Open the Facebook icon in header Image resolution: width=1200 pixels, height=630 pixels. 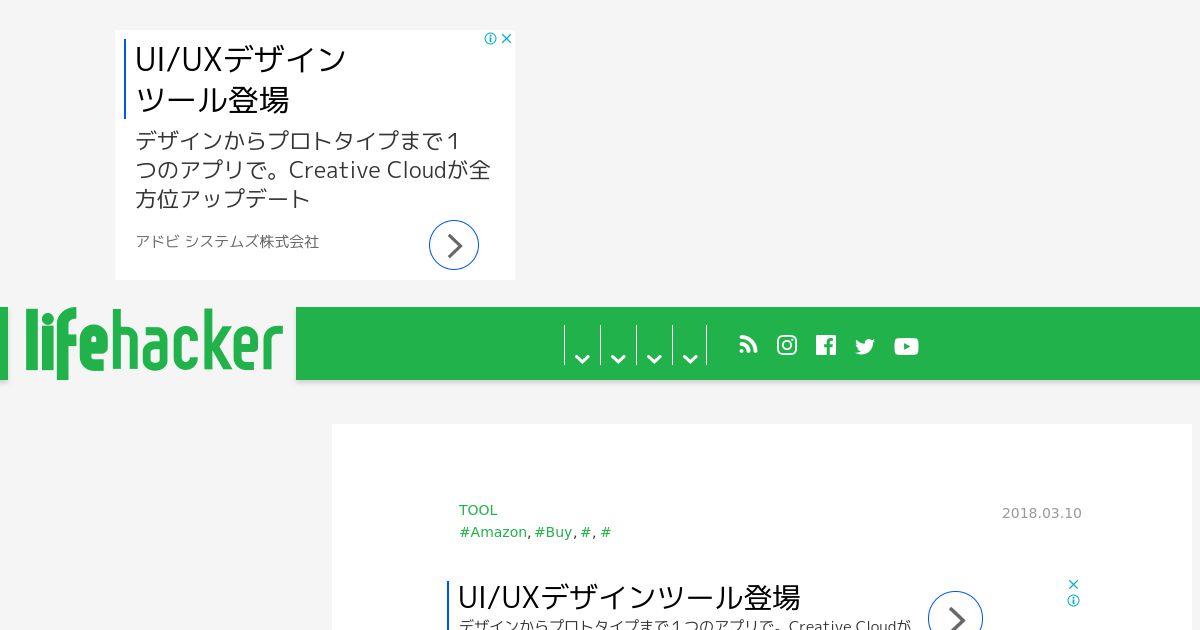pos(826,345)
